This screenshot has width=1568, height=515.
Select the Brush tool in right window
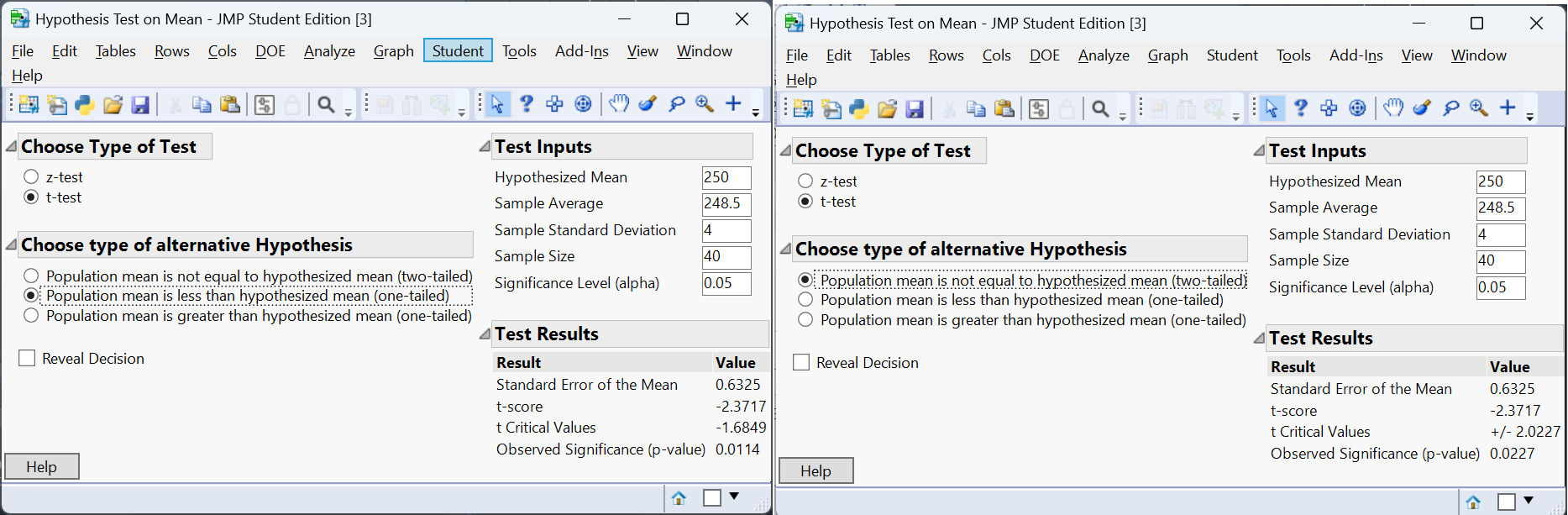(x=1422, y=108)
